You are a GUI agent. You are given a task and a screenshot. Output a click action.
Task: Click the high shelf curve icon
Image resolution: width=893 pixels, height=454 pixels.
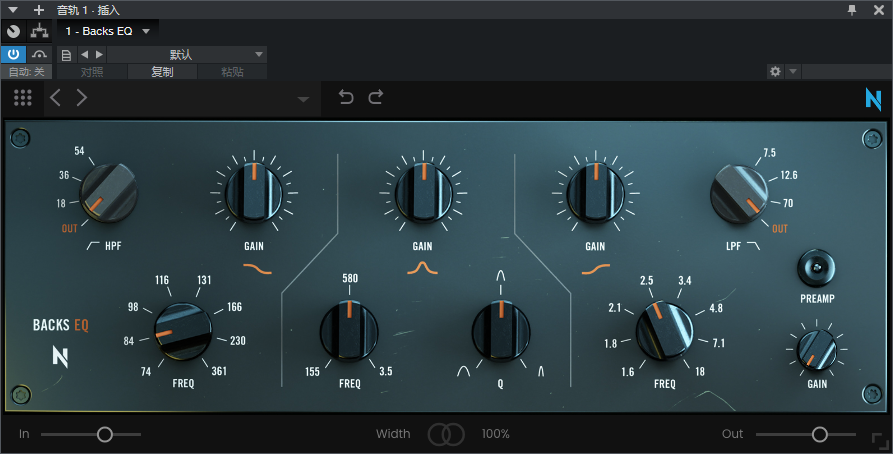click(596, 268)
